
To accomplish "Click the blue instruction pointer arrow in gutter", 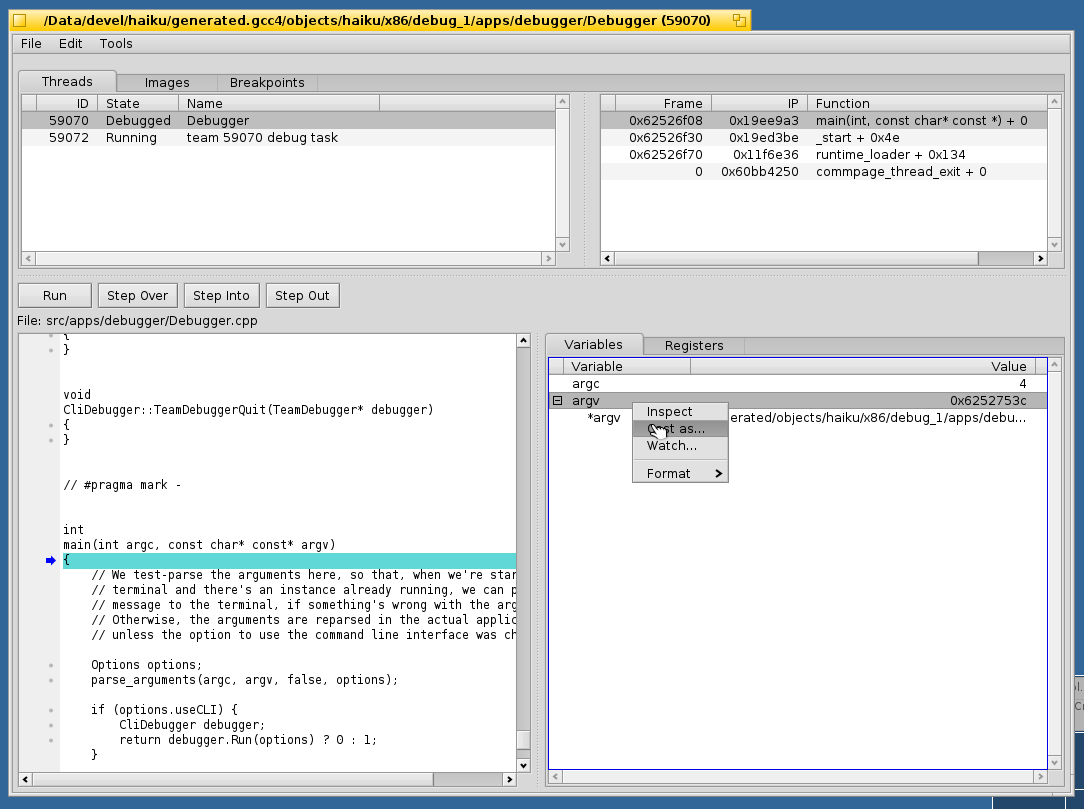I will pyautogui.click(x=50, y=560).
